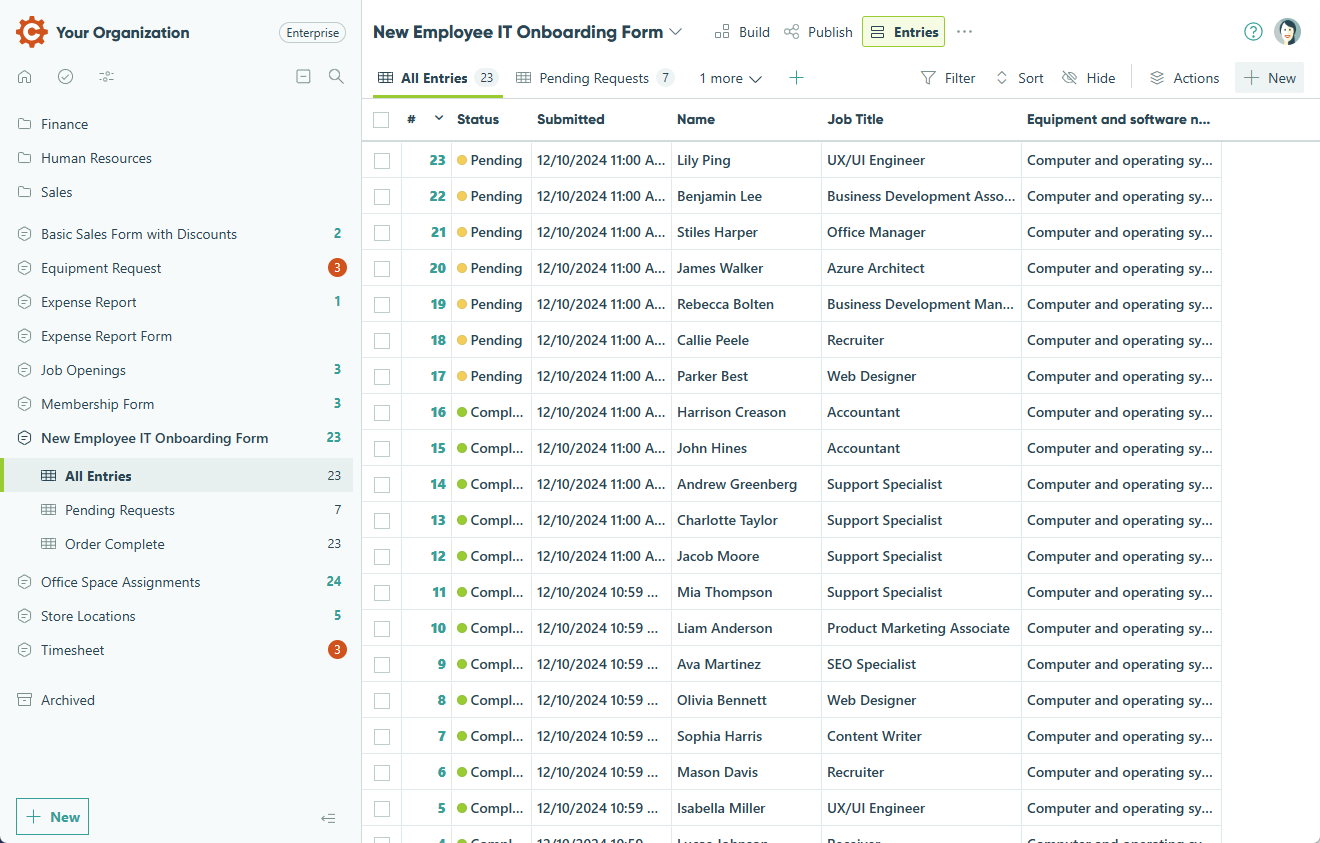Select the checkbox for Benjamin Lee

pos(382,197)
